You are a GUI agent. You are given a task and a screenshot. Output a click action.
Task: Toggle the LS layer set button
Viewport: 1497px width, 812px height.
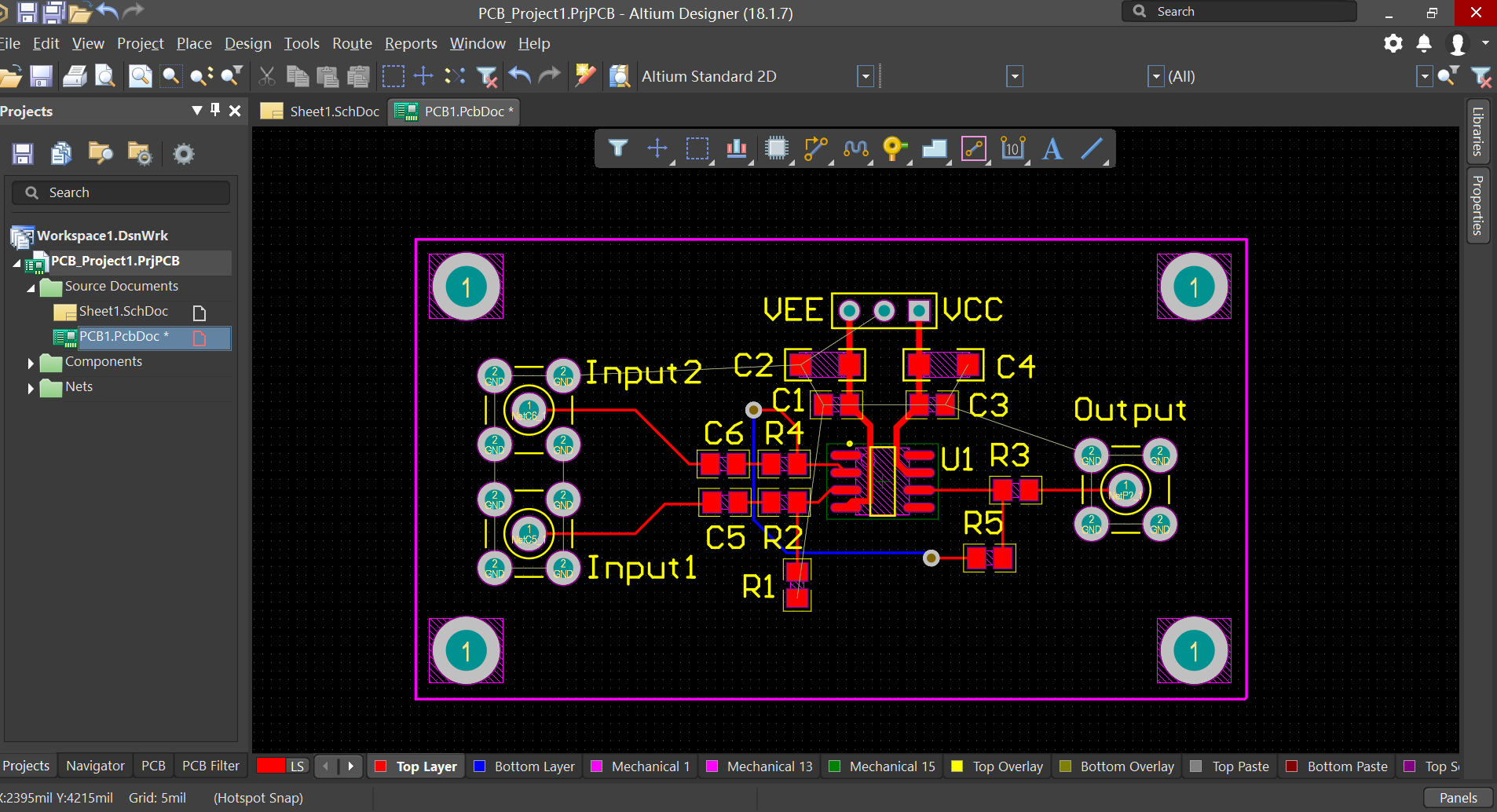coord(296,766)
